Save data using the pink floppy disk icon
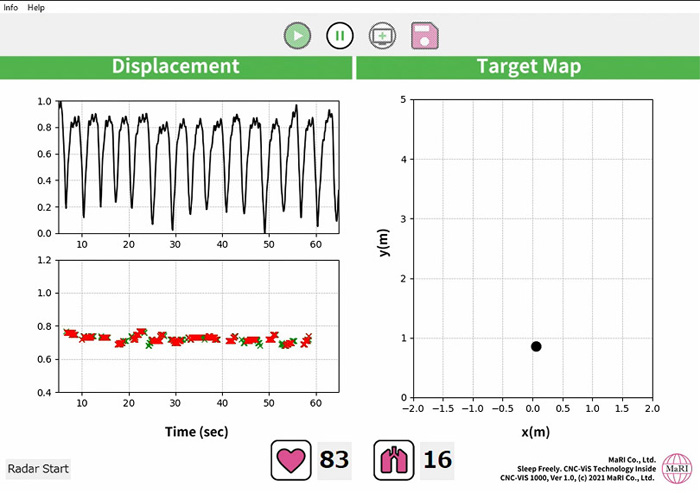 pos(425,36)
